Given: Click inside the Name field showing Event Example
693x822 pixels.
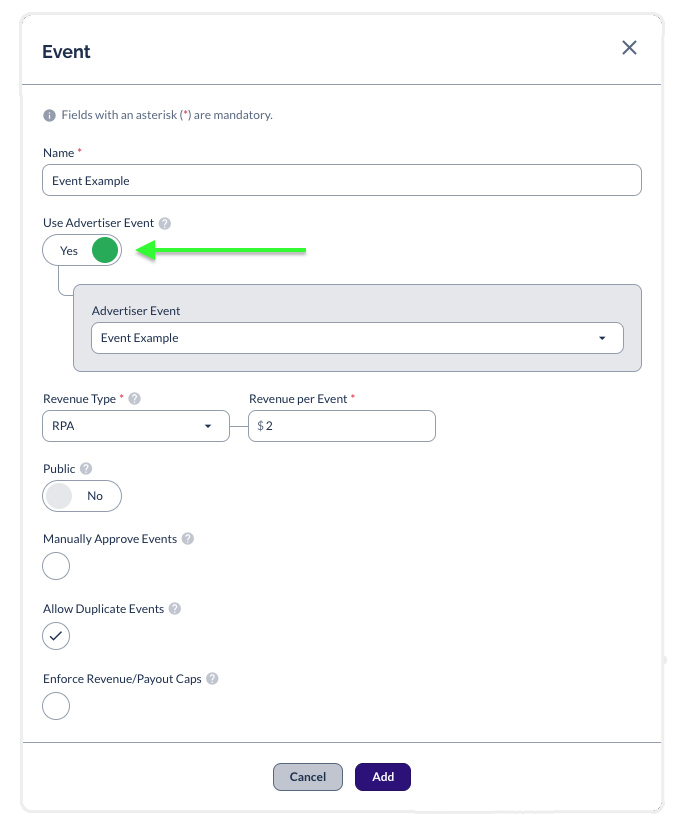Looking at the screenshot, I should (342, 180).
